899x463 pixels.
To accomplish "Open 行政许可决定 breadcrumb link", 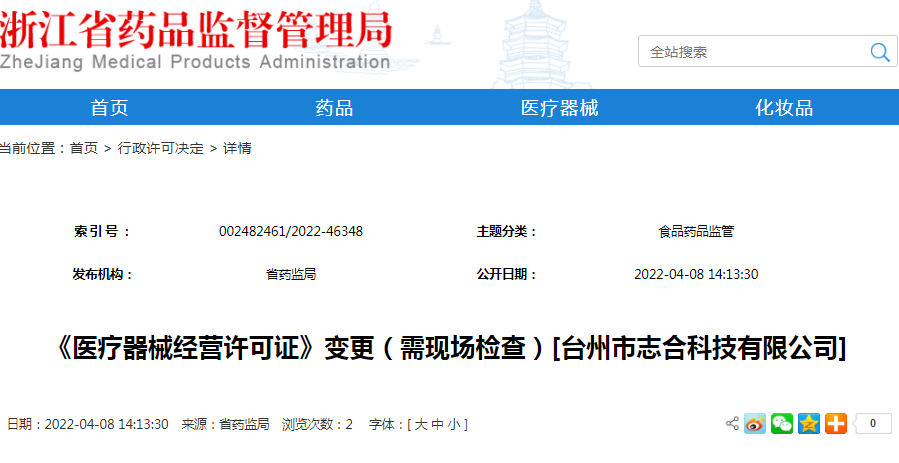I will pos(161,148).
